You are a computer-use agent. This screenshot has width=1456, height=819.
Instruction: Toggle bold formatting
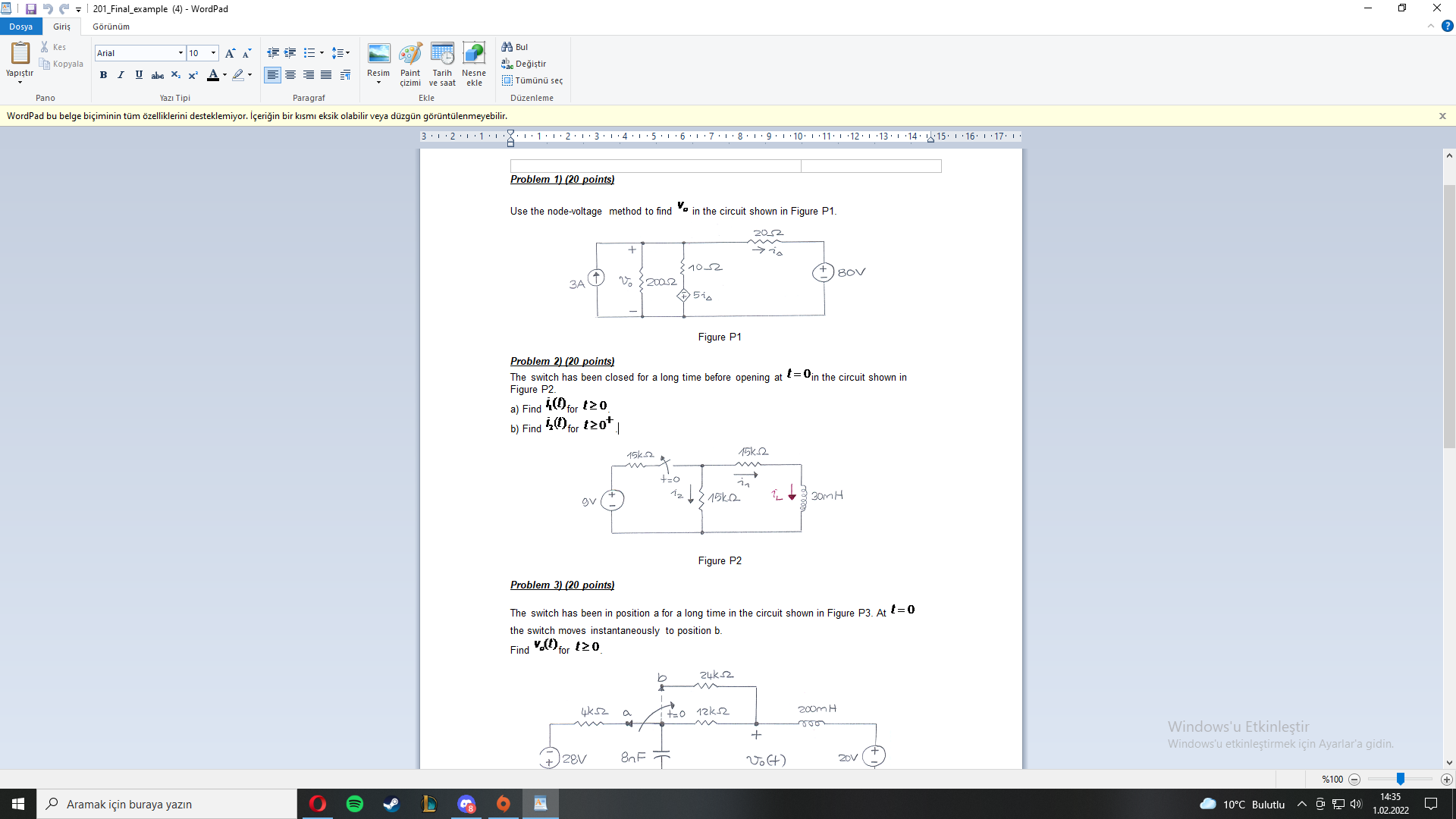point(103,75)
